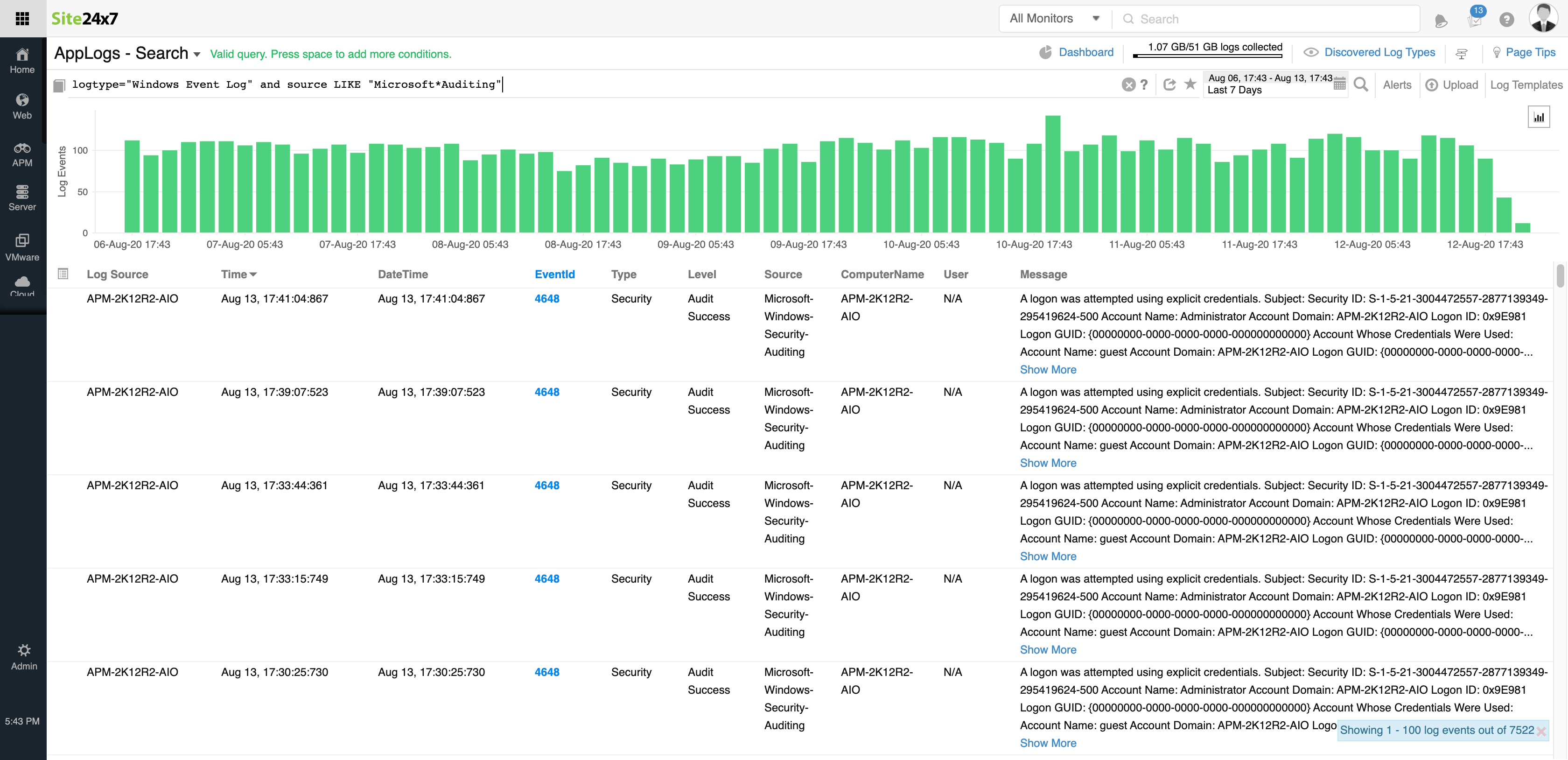Open the Log Templates tab
This screenshot has width=1568, height=760.
pyautogui.click(x=1526, y=84)
